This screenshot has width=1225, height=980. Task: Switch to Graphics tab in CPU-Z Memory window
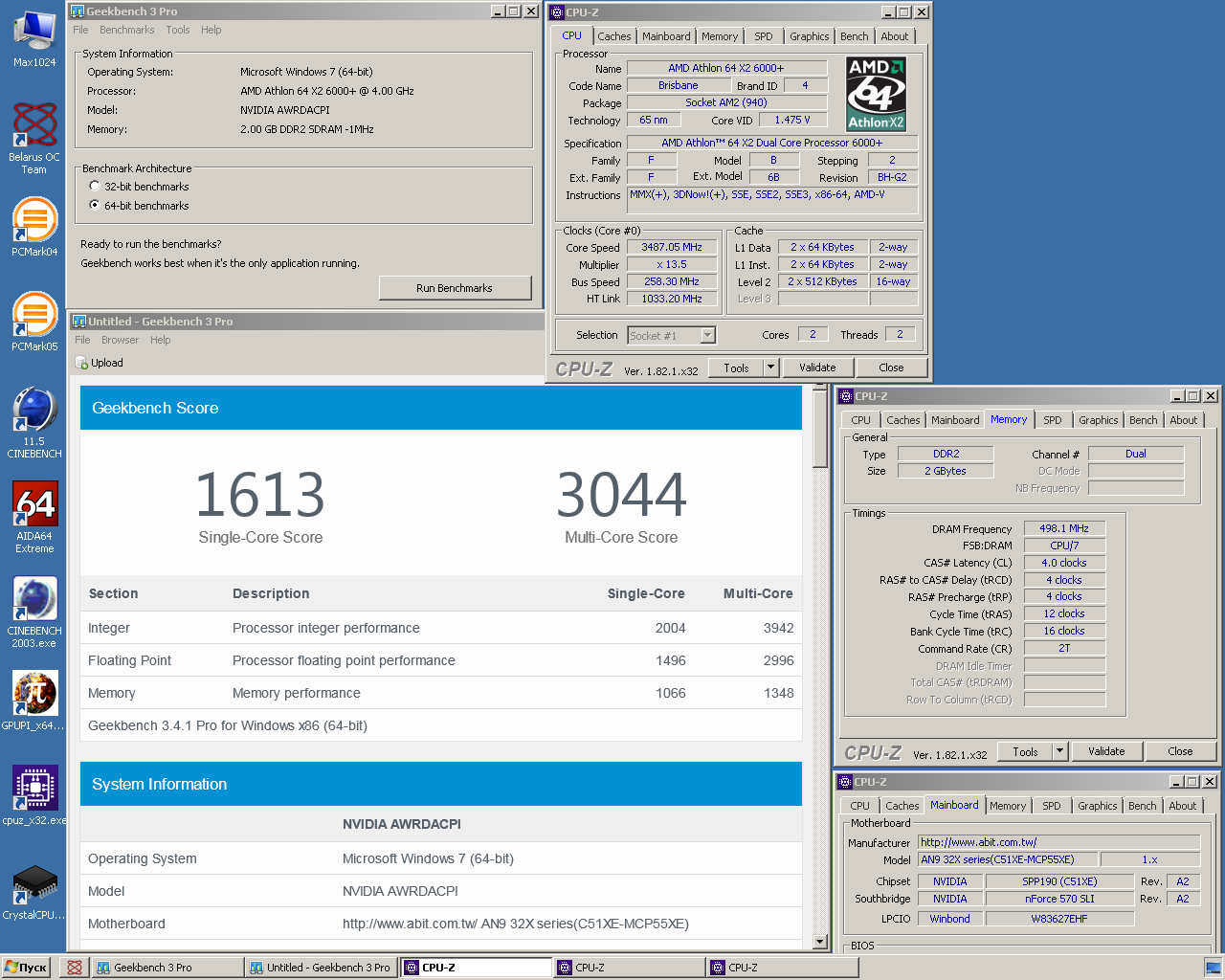pyautogui.click(x=1099, y=420)
